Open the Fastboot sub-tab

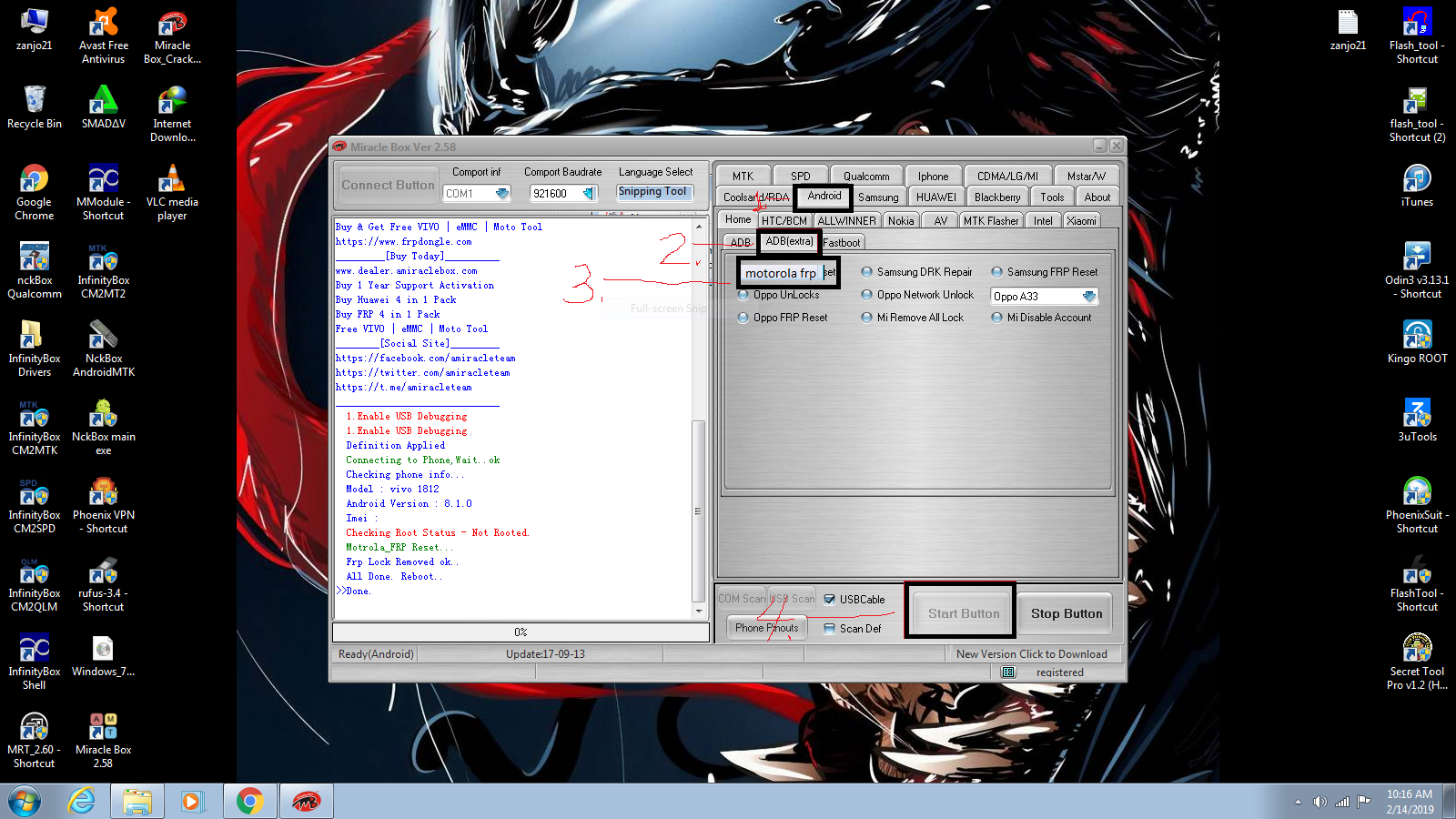(x=842, y=243)
